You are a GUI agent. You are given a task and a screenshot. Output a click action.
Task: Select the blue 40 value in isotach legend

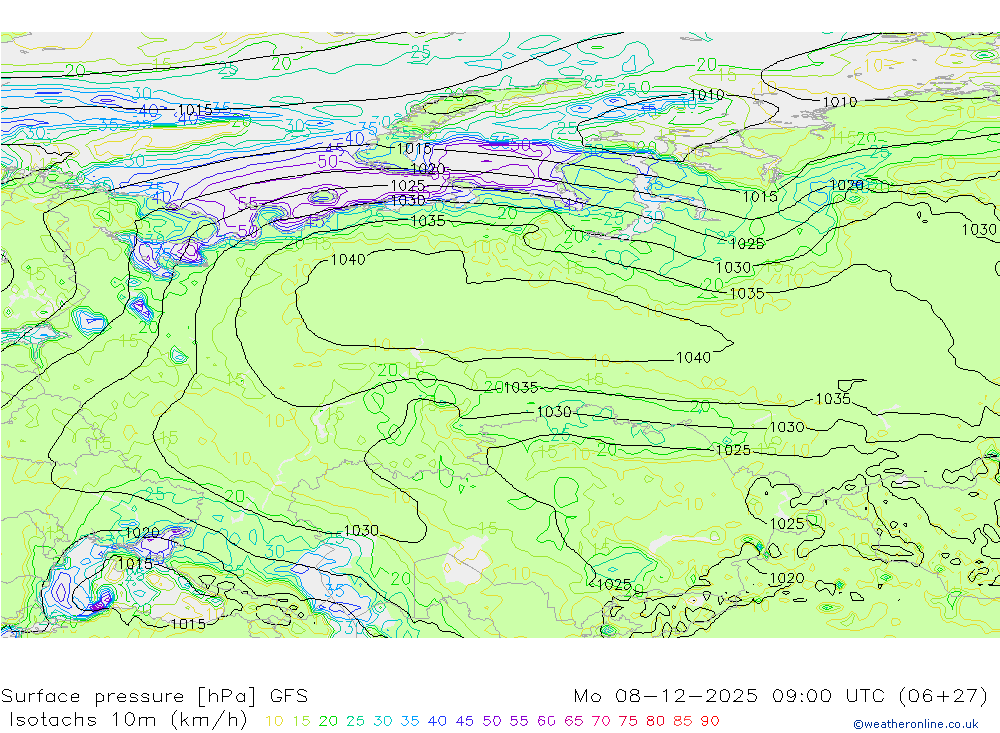(437, 721)
